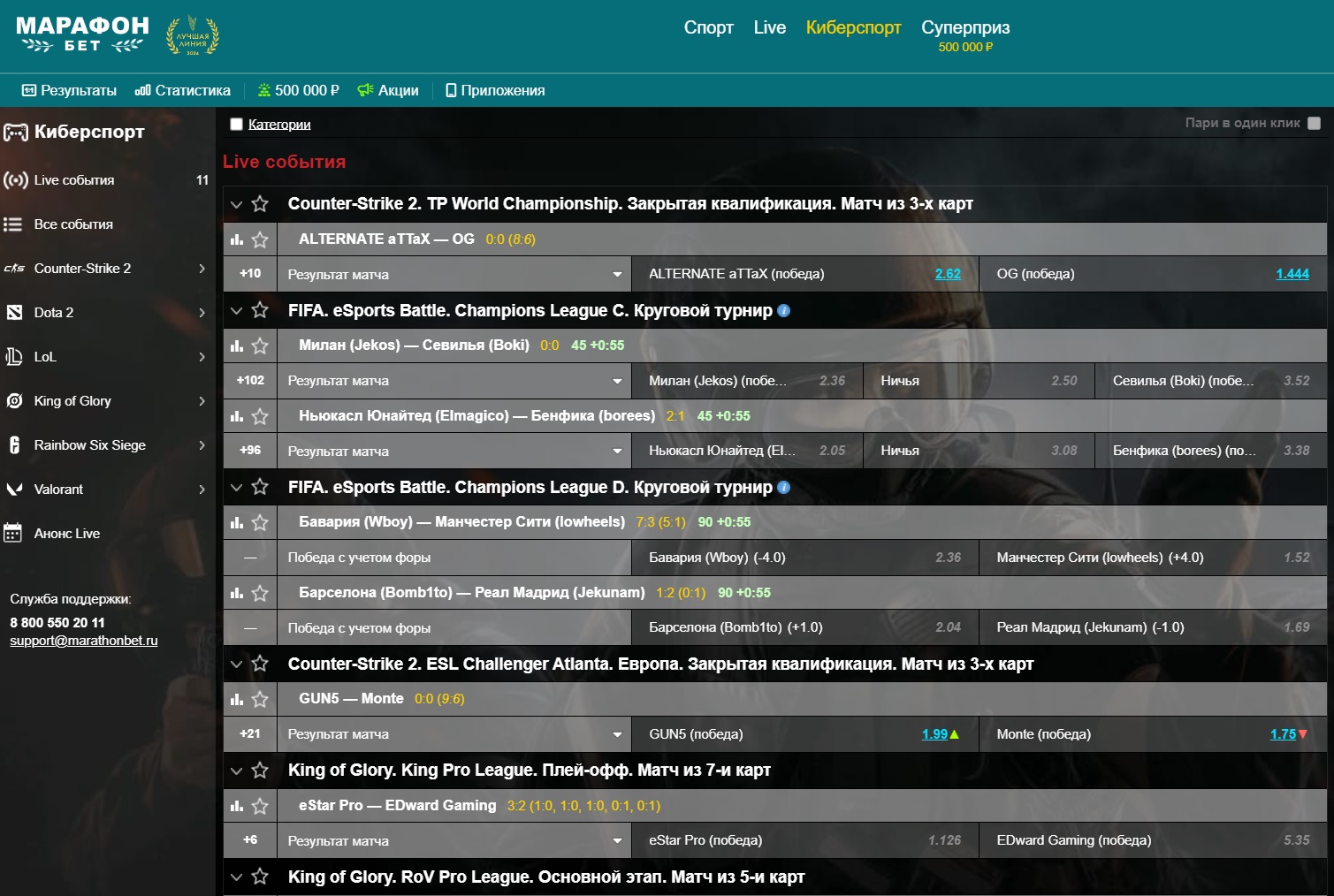Screen dimensions: 1334x896
Task: Star the eStar Pro — EDward Gaming match
Action: pos(260,806)
